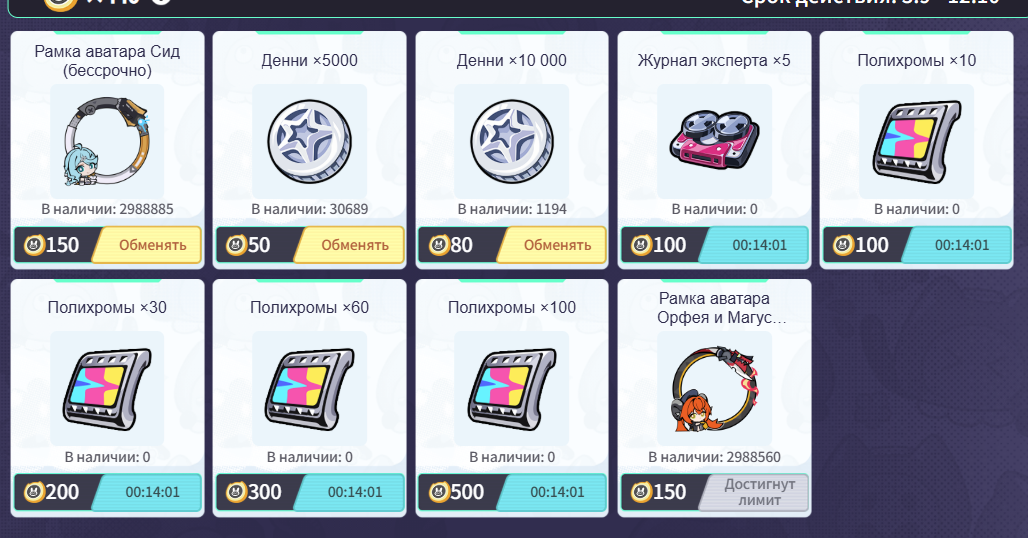Click the Журнал эксперта ×5 tape icon

pyautogui.click(x=714, y=140)
